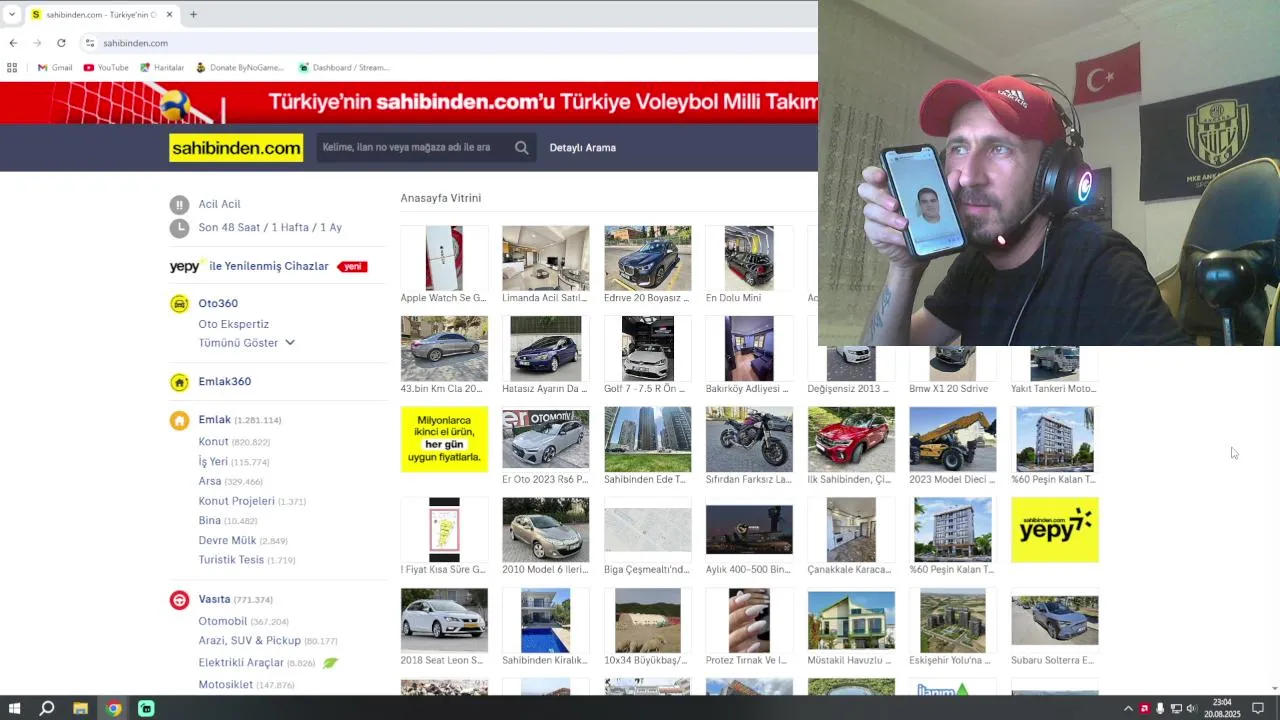Open the Subaru Solterra listing
The image size is (1280, 720).
tap(1054, 628)
